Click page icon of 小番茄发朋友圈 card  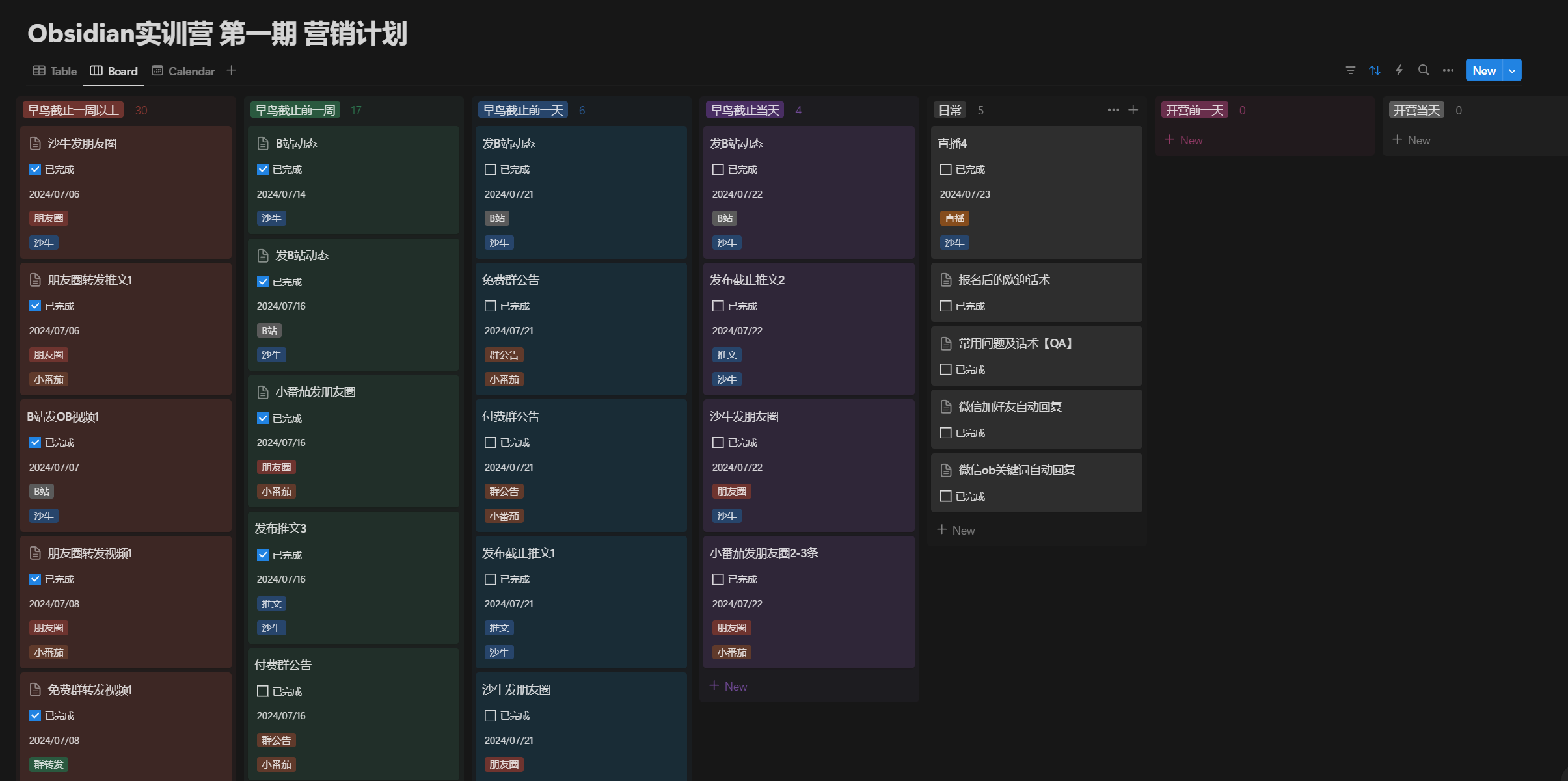(x=264, y=392)
